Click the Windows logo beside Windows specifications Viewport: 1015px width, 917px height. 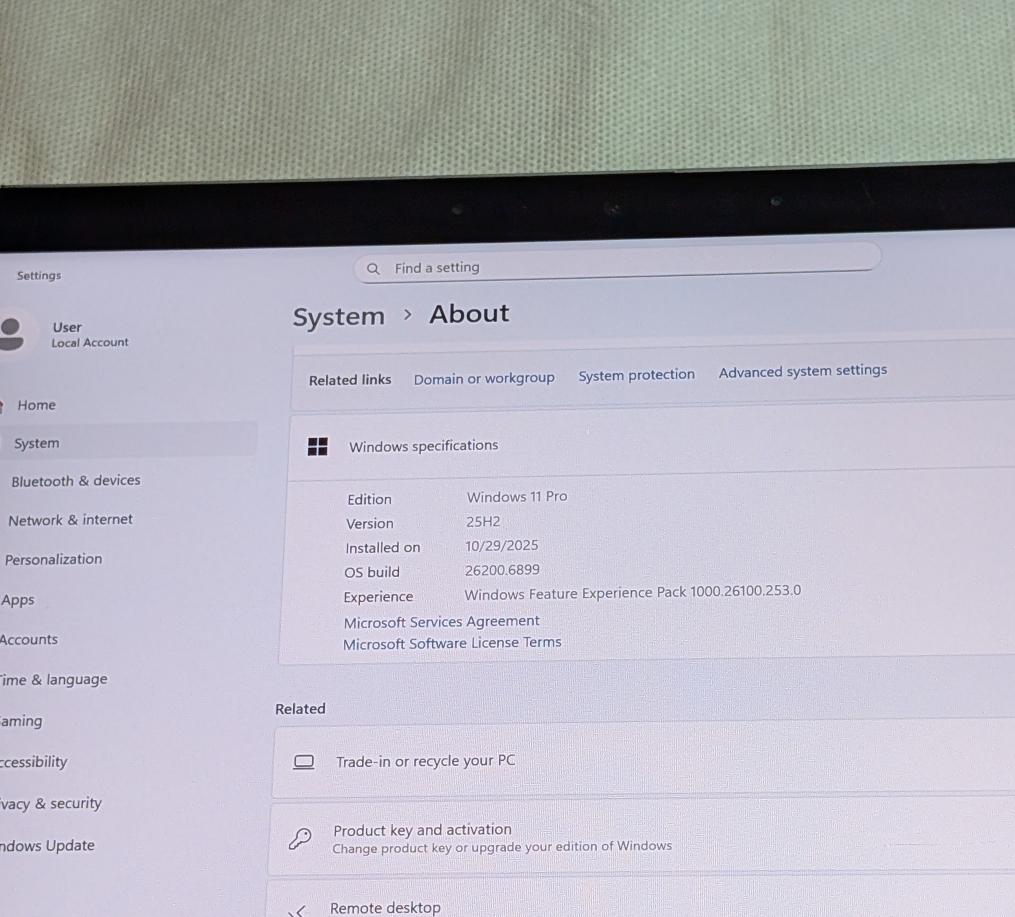(x=318, y=447)
